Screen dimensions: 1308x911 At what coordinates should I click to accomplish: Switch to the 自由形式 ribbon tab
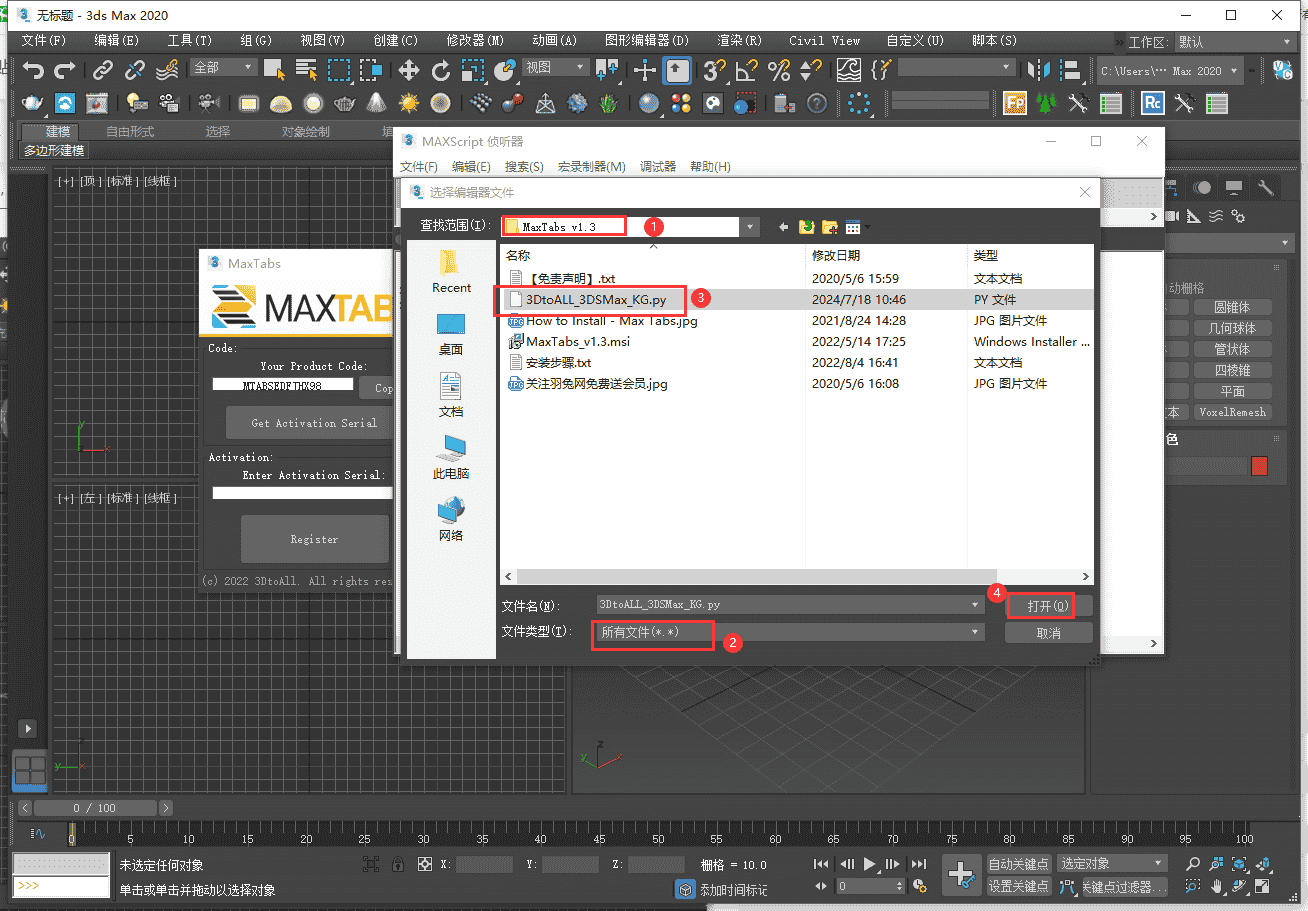[130, 132]
